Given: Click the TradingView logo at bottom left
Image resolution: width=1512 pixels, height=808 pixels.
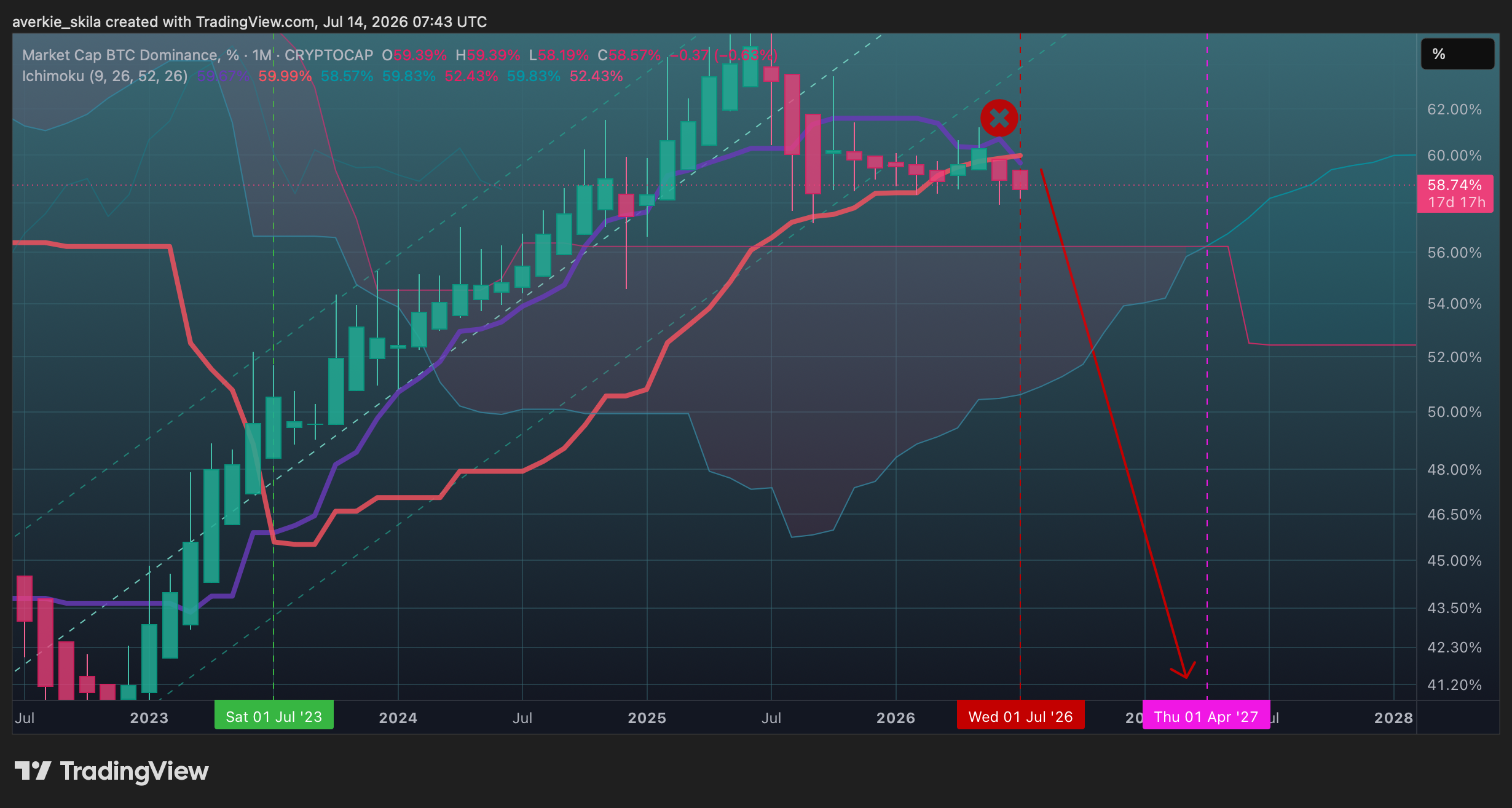Looking at the screenshot, I should pos(111,771).
